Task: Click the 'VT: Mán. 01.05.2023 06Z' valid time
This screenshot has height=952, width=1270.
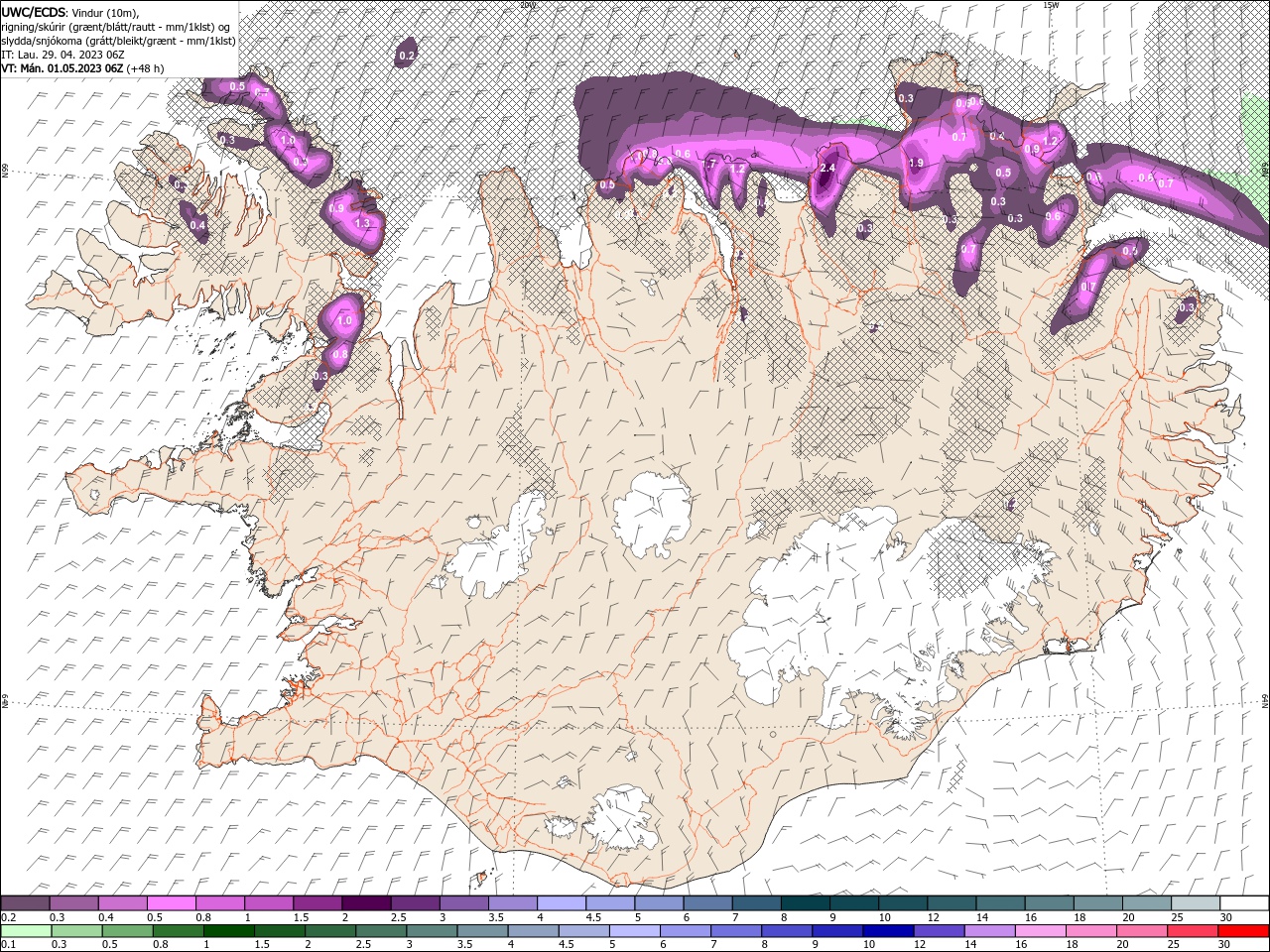Action: [x=63, y=68]
